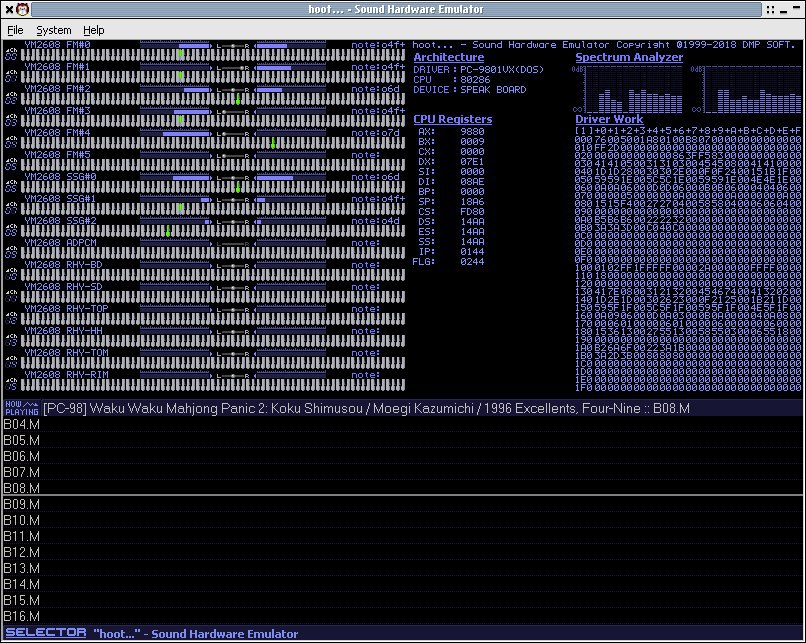Toggle the channel mute icon beside YM2608 SSG#2
This screenshot has height=643, width=806.
click(11, 231)
